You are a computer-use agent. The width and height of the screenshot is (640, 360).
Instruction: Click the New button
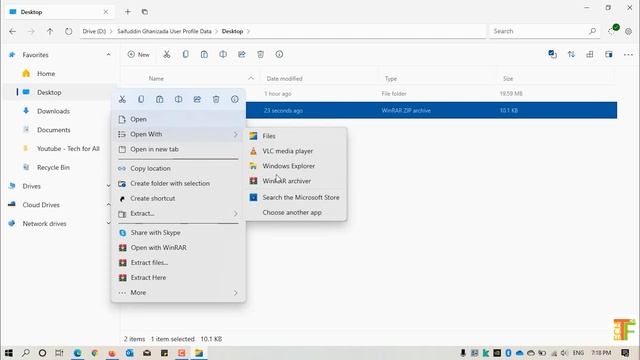139,54
